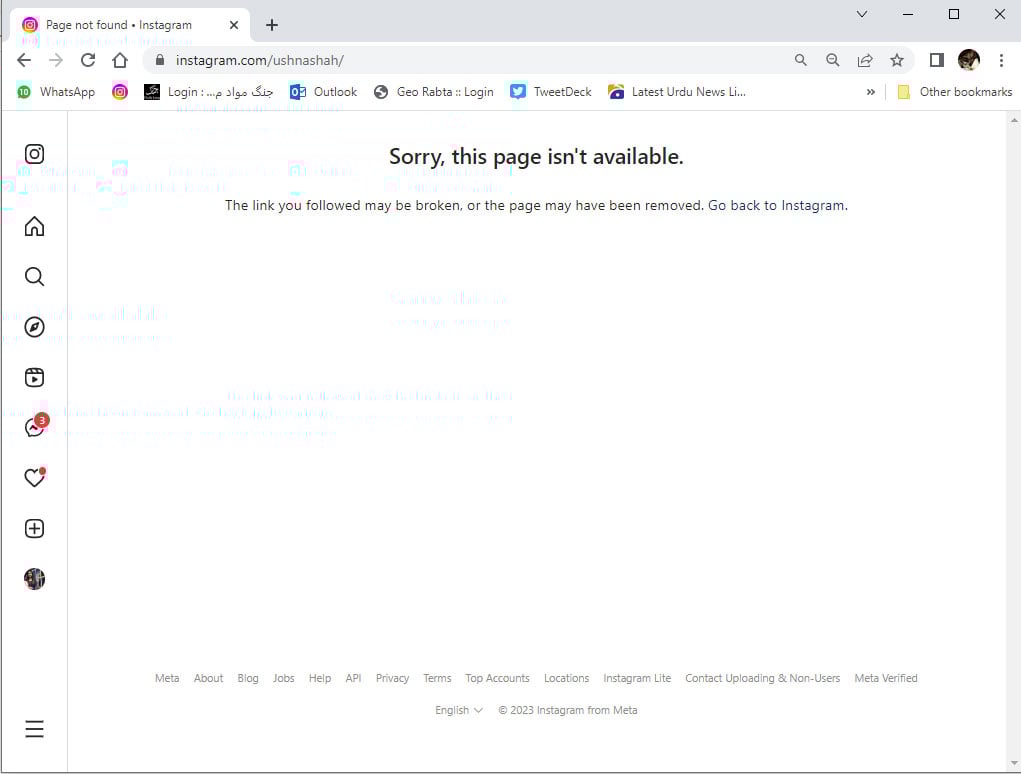The width and height of the screenshot is (1021, 774).
Task: Open Instagram Search from the sidebar
Action: pyautogui.click(x=34, y=277)
